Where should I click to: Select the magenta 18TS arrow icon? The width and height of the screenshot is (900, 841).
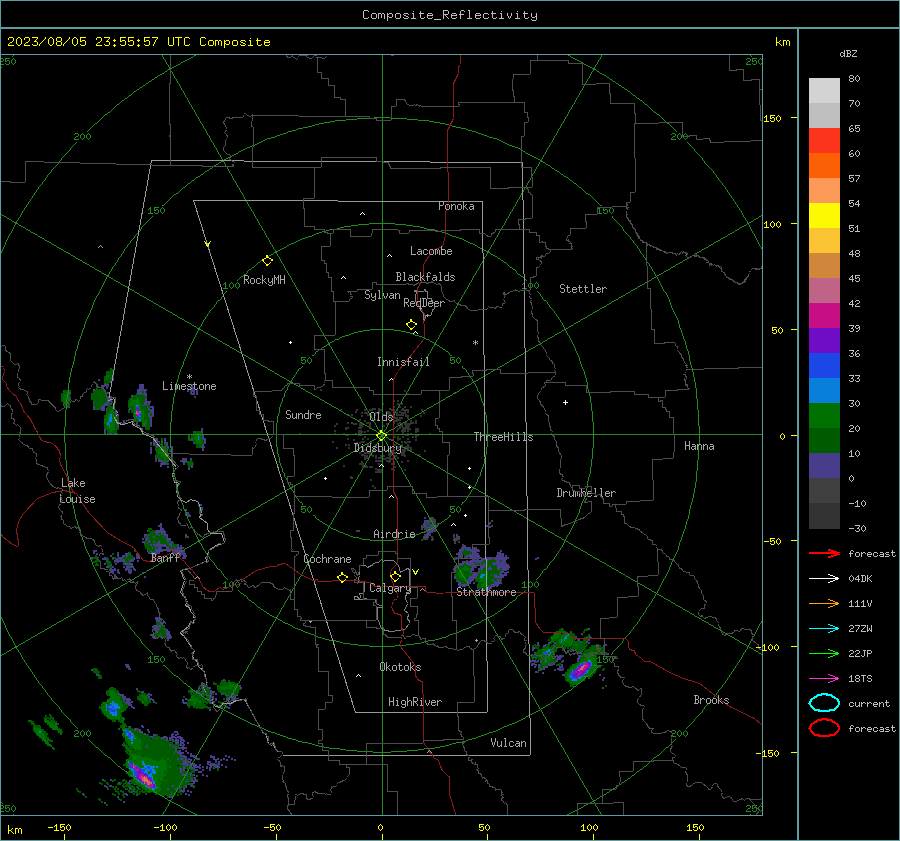pyautogui.click(x=824, y=679)
